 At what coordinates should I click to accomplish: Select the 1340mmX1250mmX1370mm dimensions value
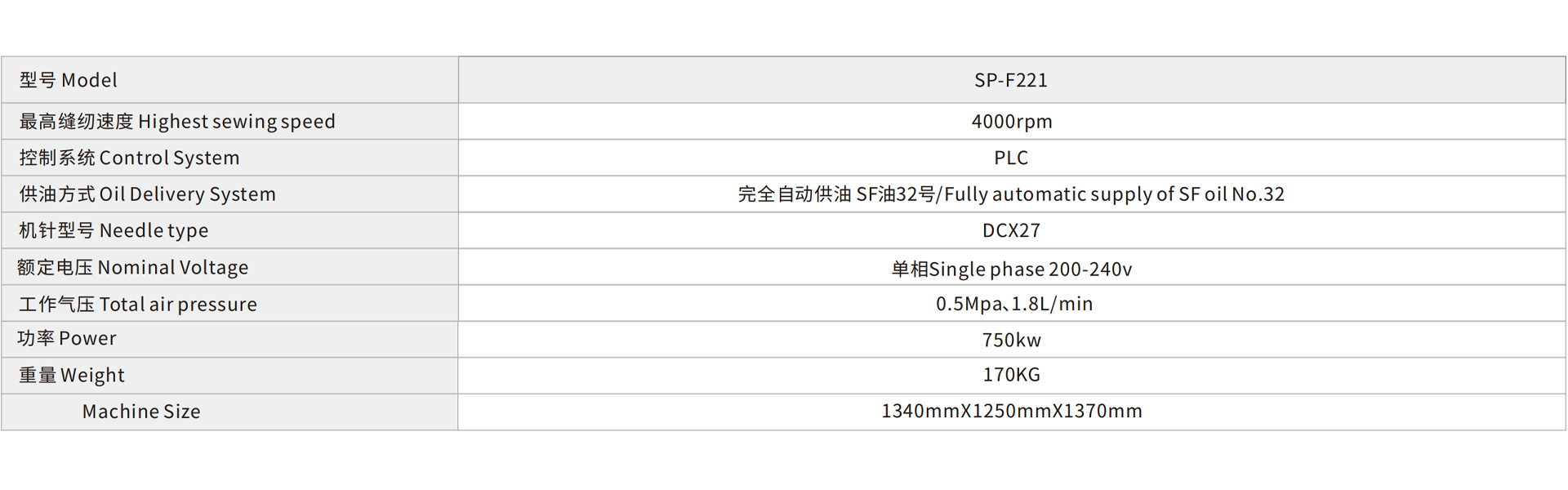[1011, 411]
